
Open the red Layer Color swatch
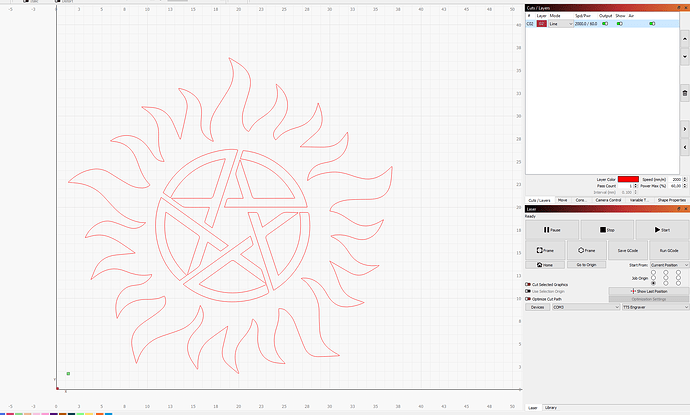(628, 180)
